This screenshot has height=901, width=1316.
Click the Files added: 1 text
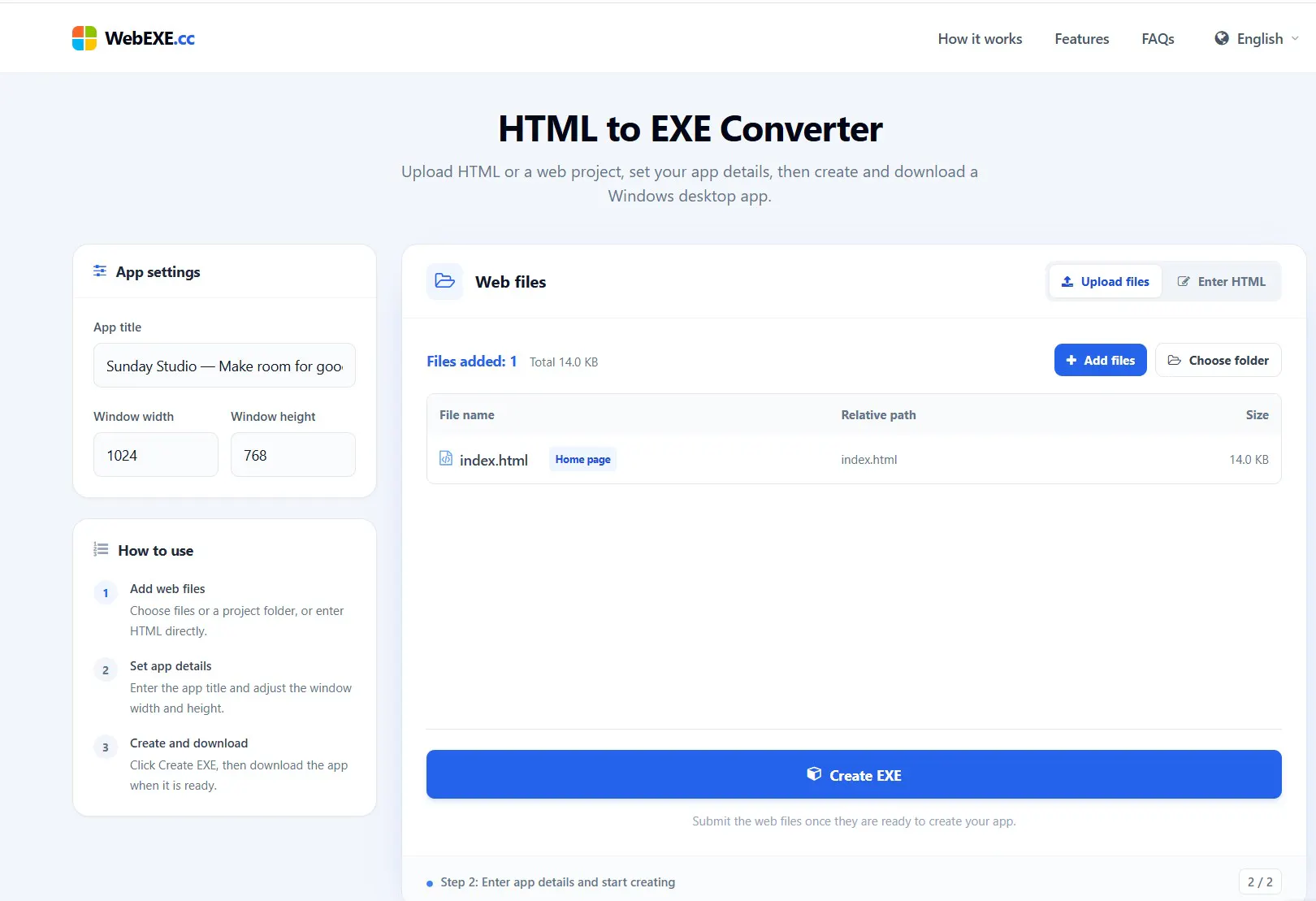(x=471, y=361)
